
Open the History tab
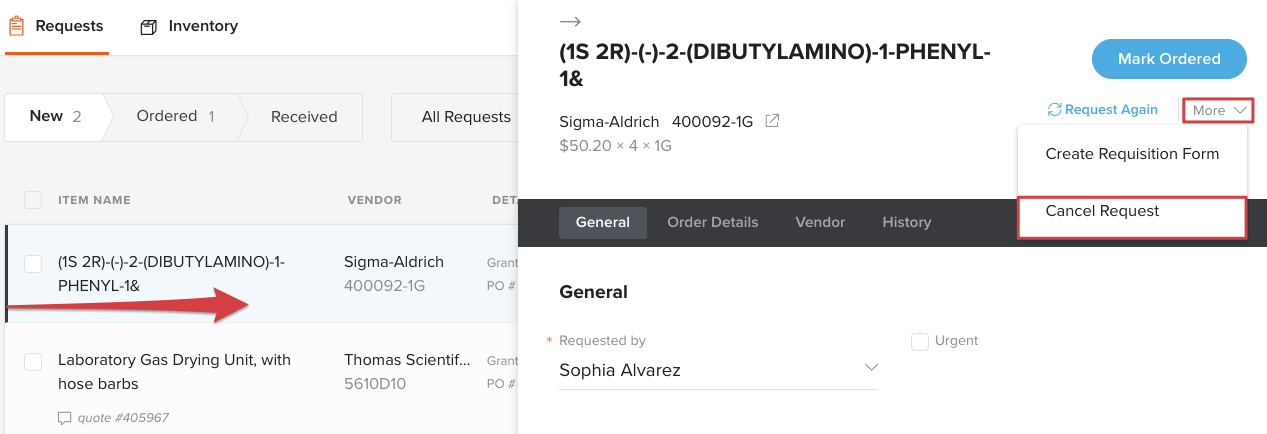(x=907, y=222)
